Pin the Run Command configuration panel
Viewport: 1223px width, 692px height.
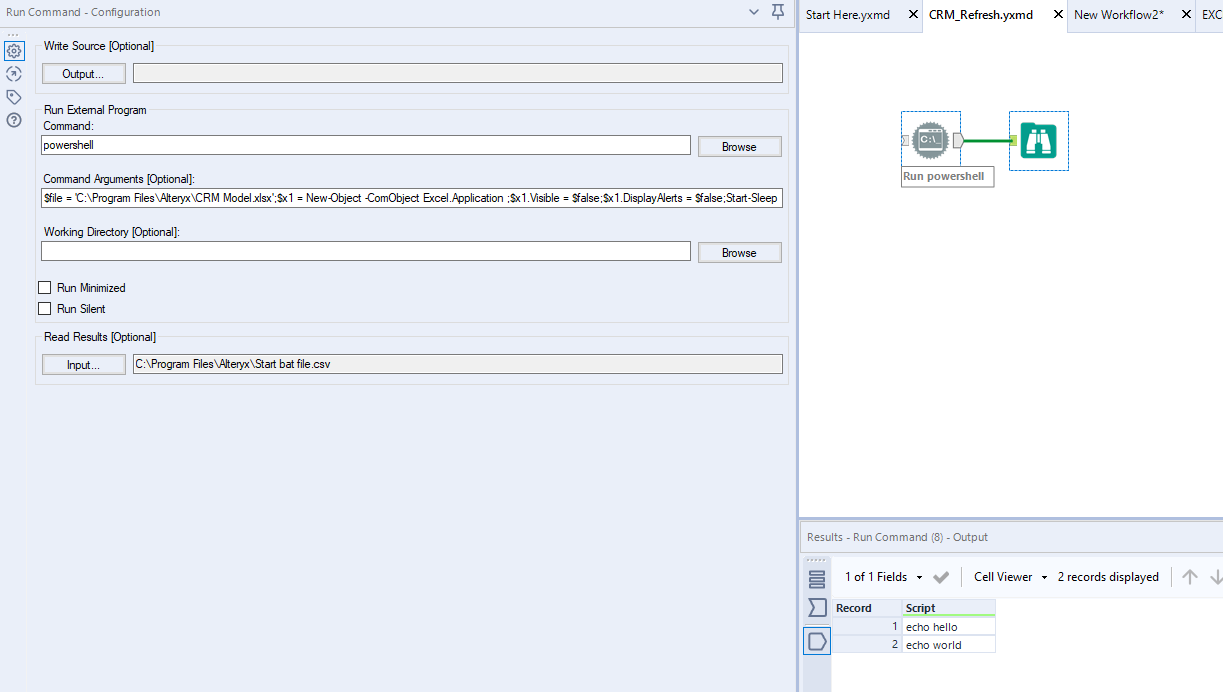pos(777,13)
